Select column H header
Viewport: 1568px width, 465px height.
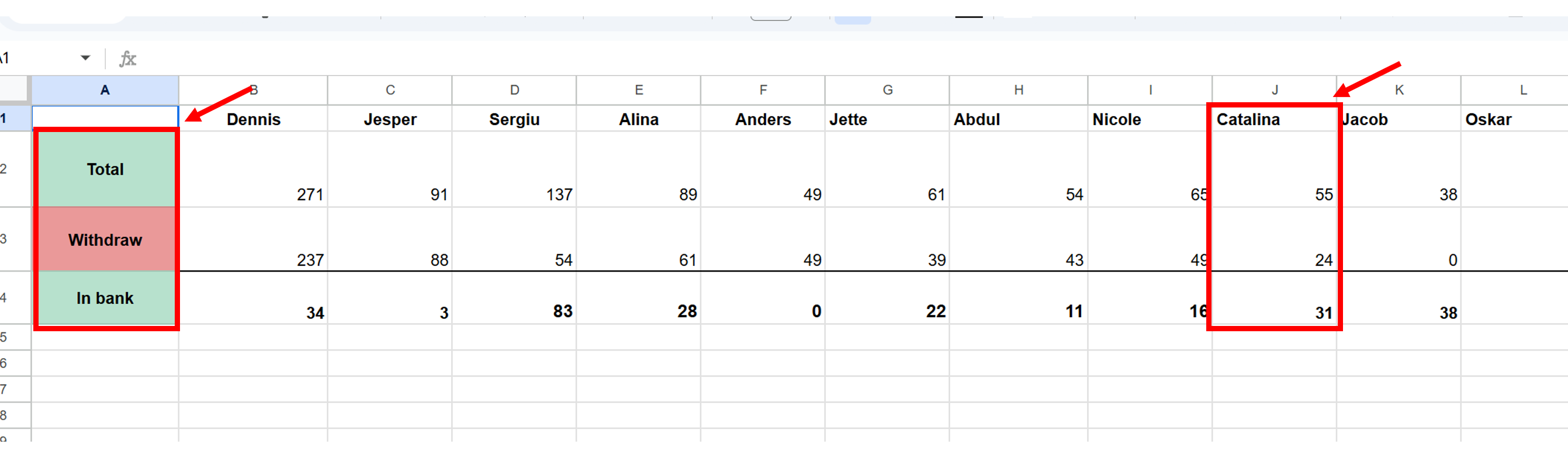pyautogui.click(x=1017, y=90)
